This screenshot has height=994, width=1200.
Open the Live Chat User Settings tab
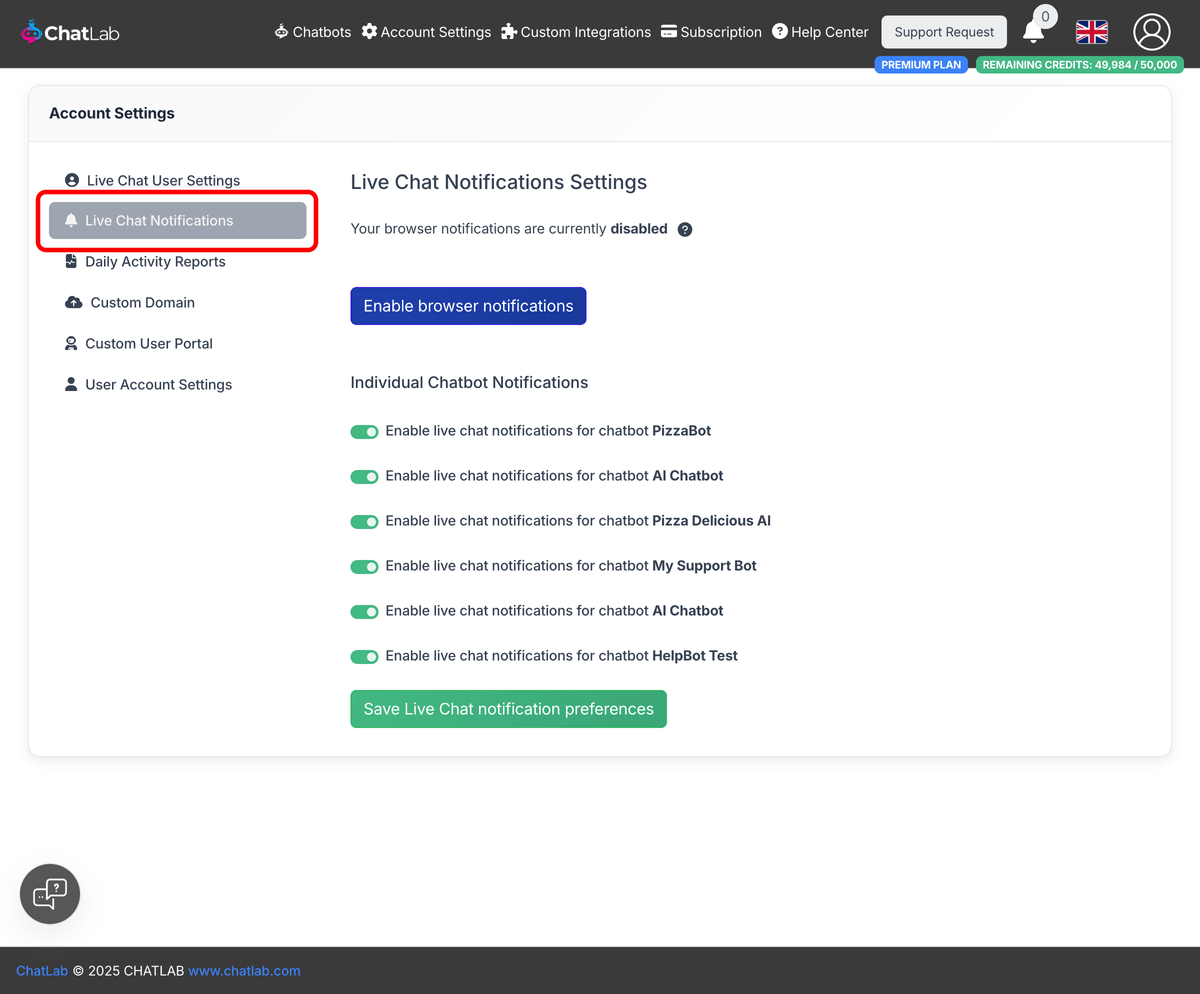coord(162,180)
